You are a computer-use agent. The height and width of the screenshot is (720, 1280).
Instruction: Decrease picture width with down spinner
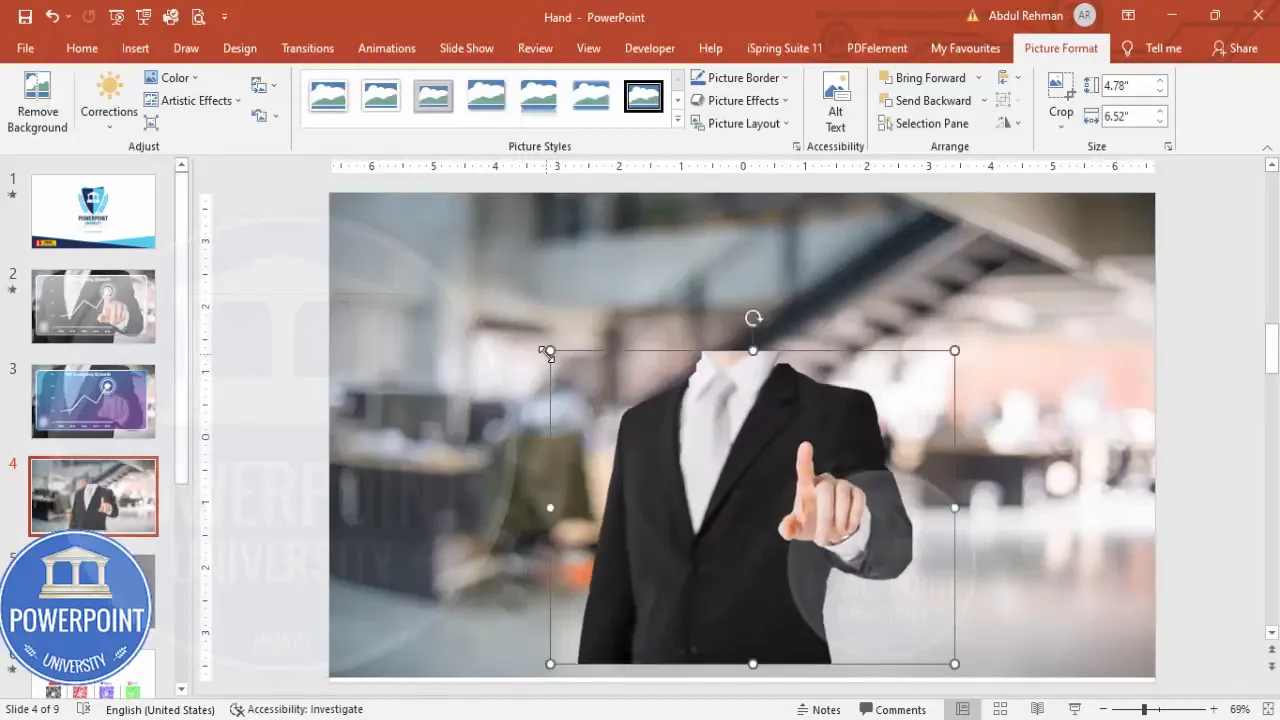tap(1160, 122)
